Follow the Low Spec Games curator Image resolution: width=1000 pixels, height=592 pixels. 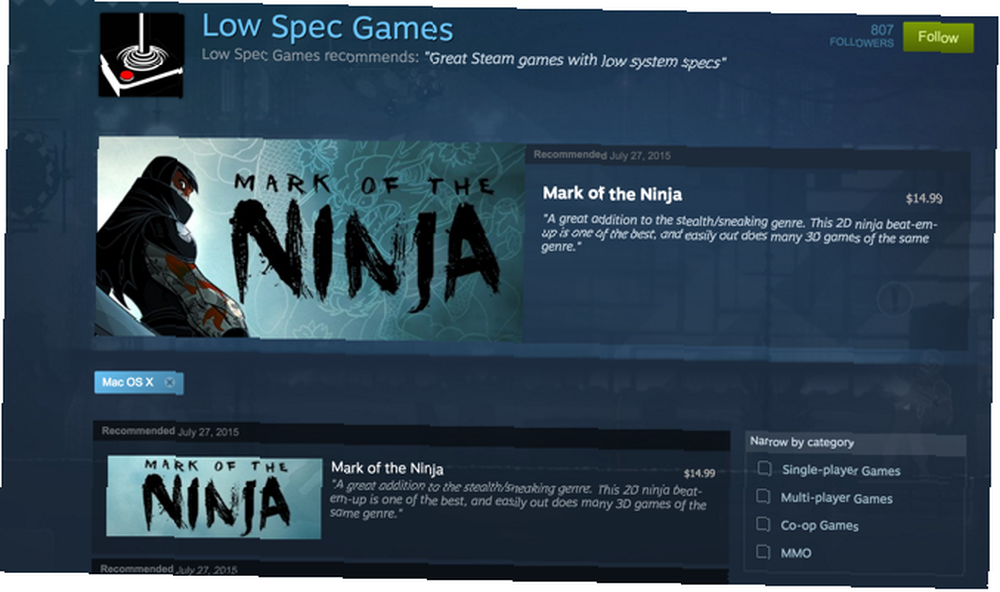pyautogui.click(x=938, y=37)
